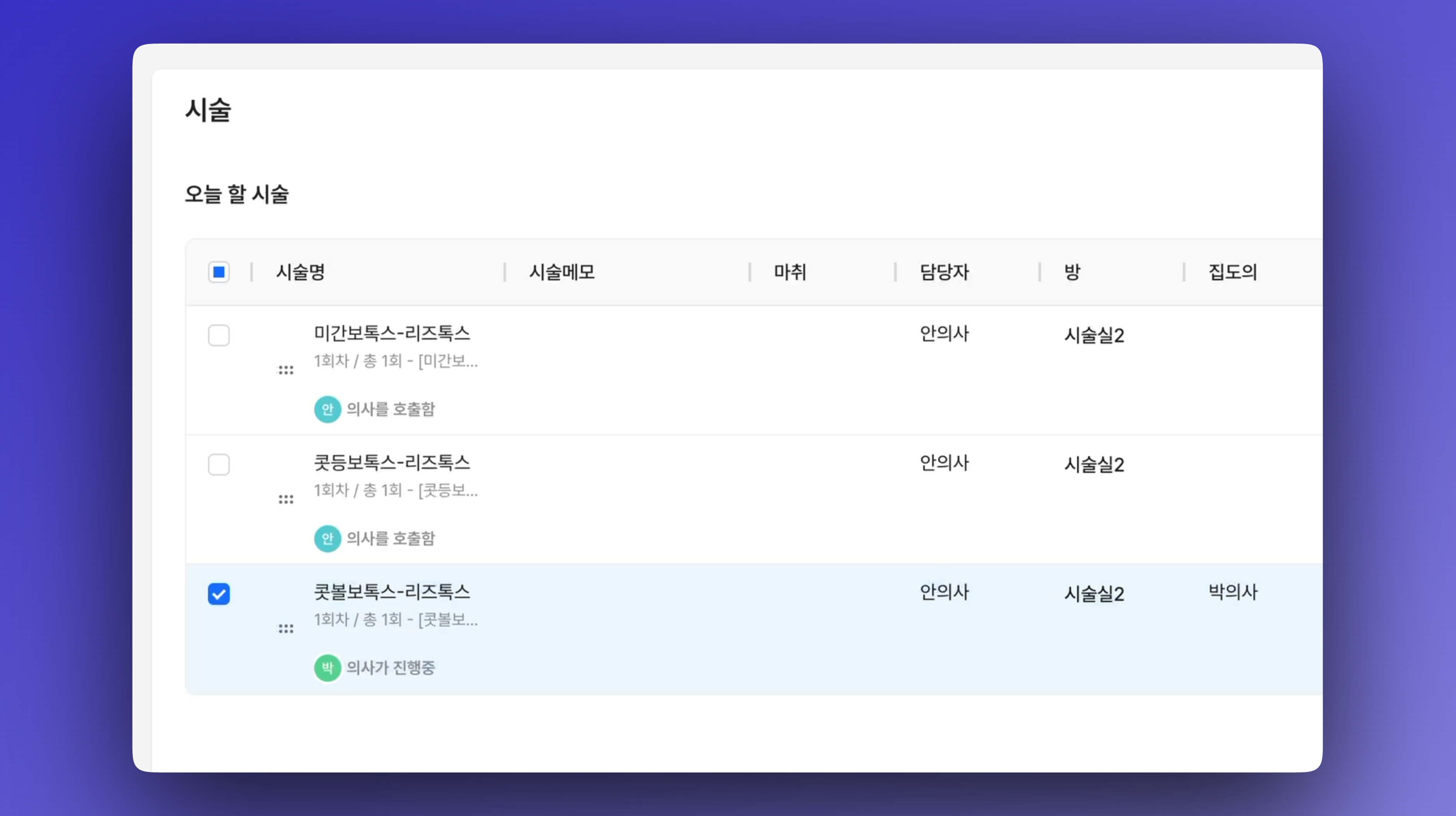Open 미간보톡스-리즈톡스 procedure name
Image resolution: width=1456 pixels, height=816 pixels.
tap(392, 334)
